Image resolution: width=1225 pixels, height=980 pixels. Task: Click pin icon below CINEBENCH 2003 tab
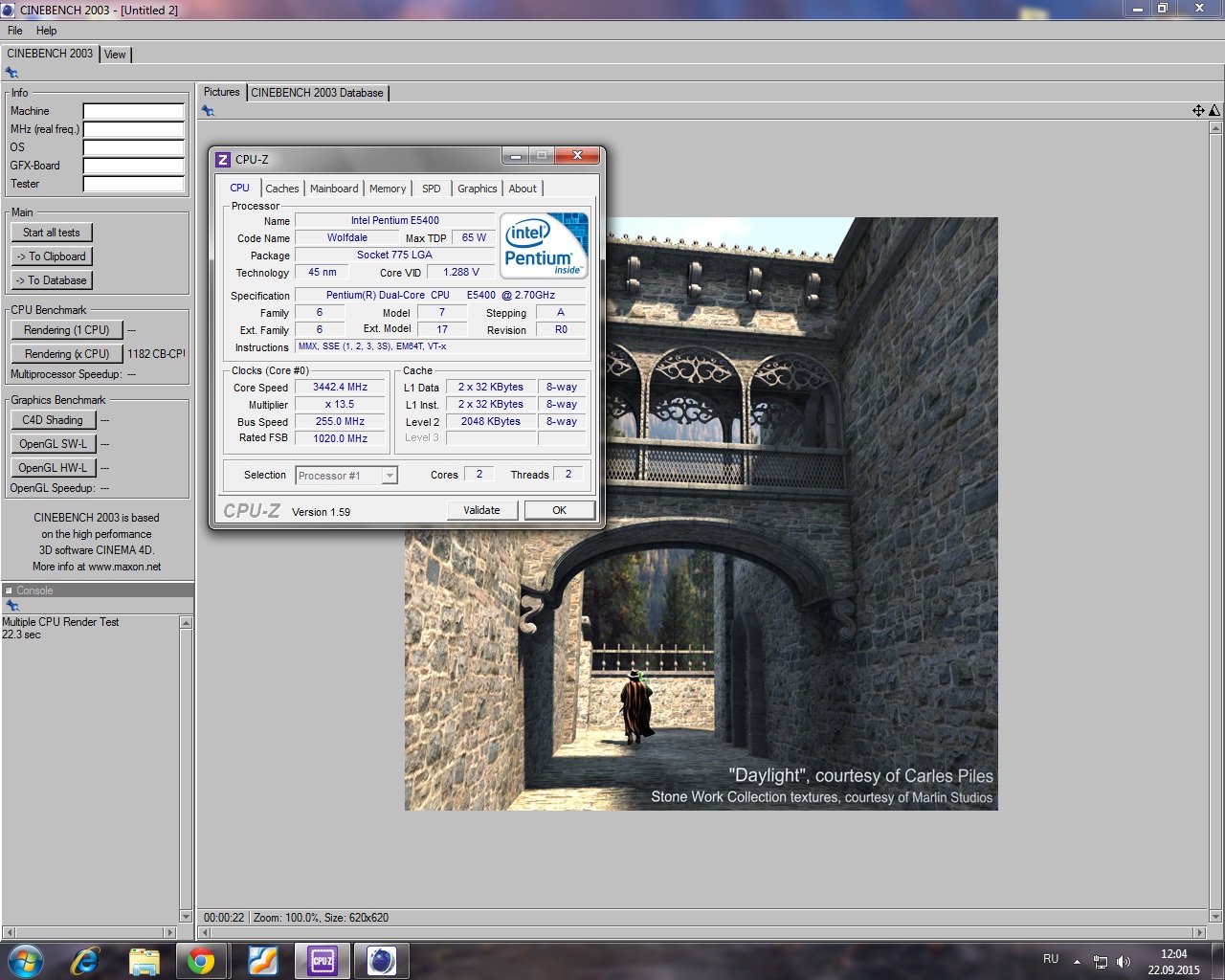11,73
